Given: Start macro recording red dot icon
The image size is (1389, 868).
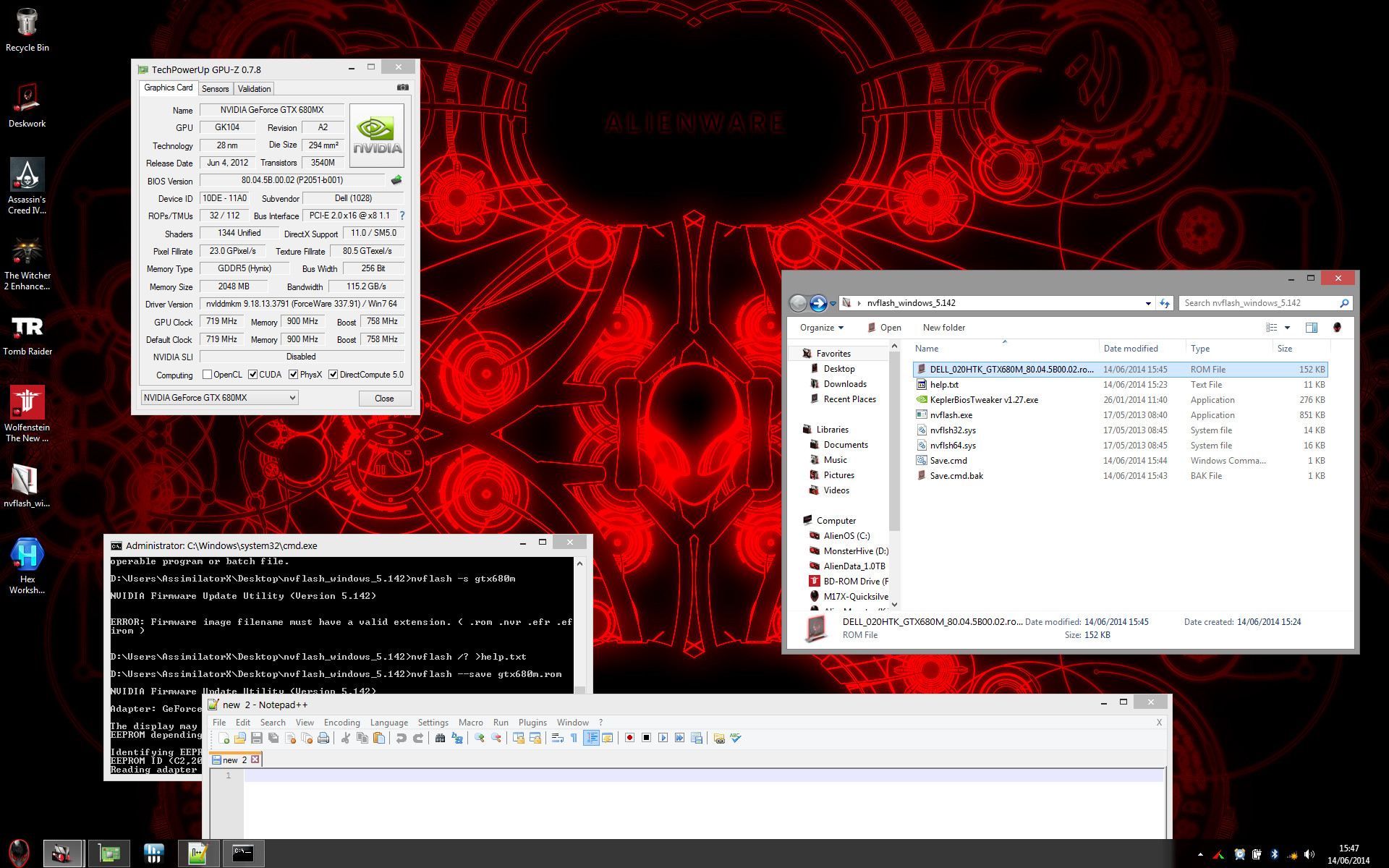Looking at the screenshot, I should pyautogui.click(x=629, y=738).
